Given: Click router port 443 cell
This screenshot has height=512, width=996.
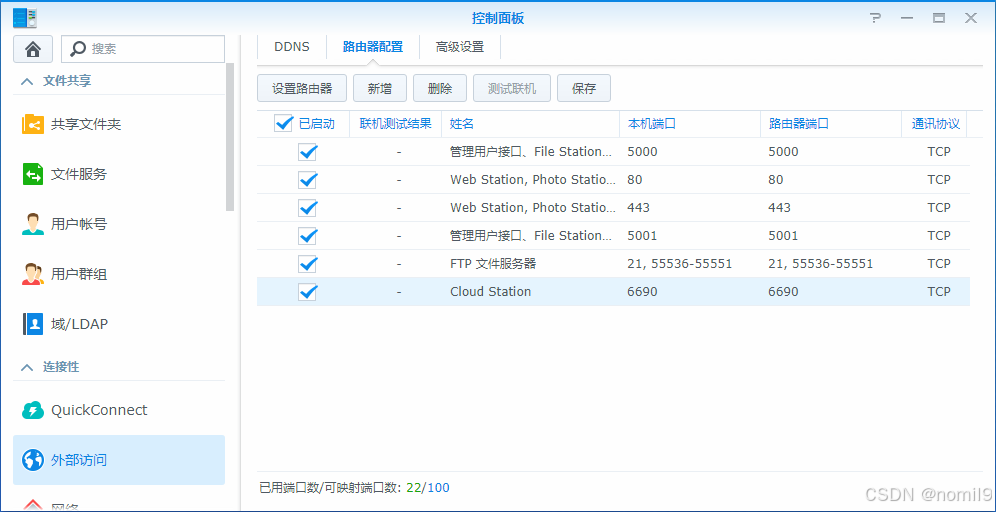Looking at the screenshot, I should click(779, 208).
